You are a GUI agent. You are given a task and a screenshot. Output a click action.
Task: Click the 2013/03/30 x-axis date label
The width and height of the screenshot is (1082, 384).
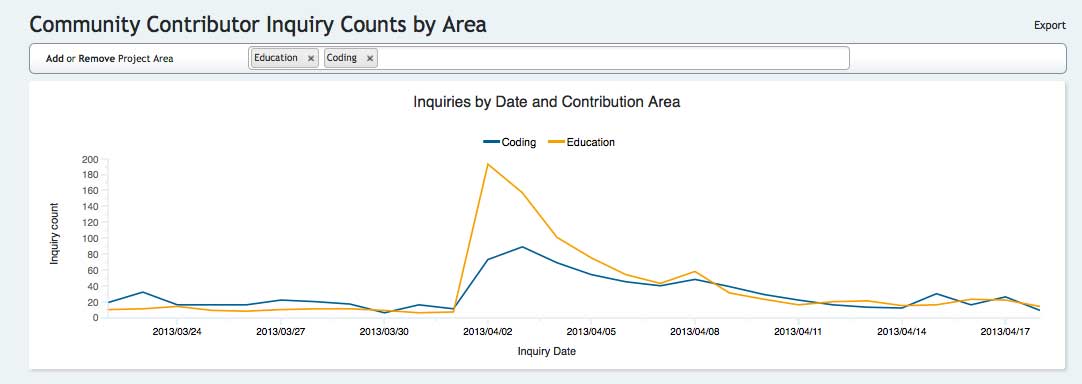(x=384, y=332)
